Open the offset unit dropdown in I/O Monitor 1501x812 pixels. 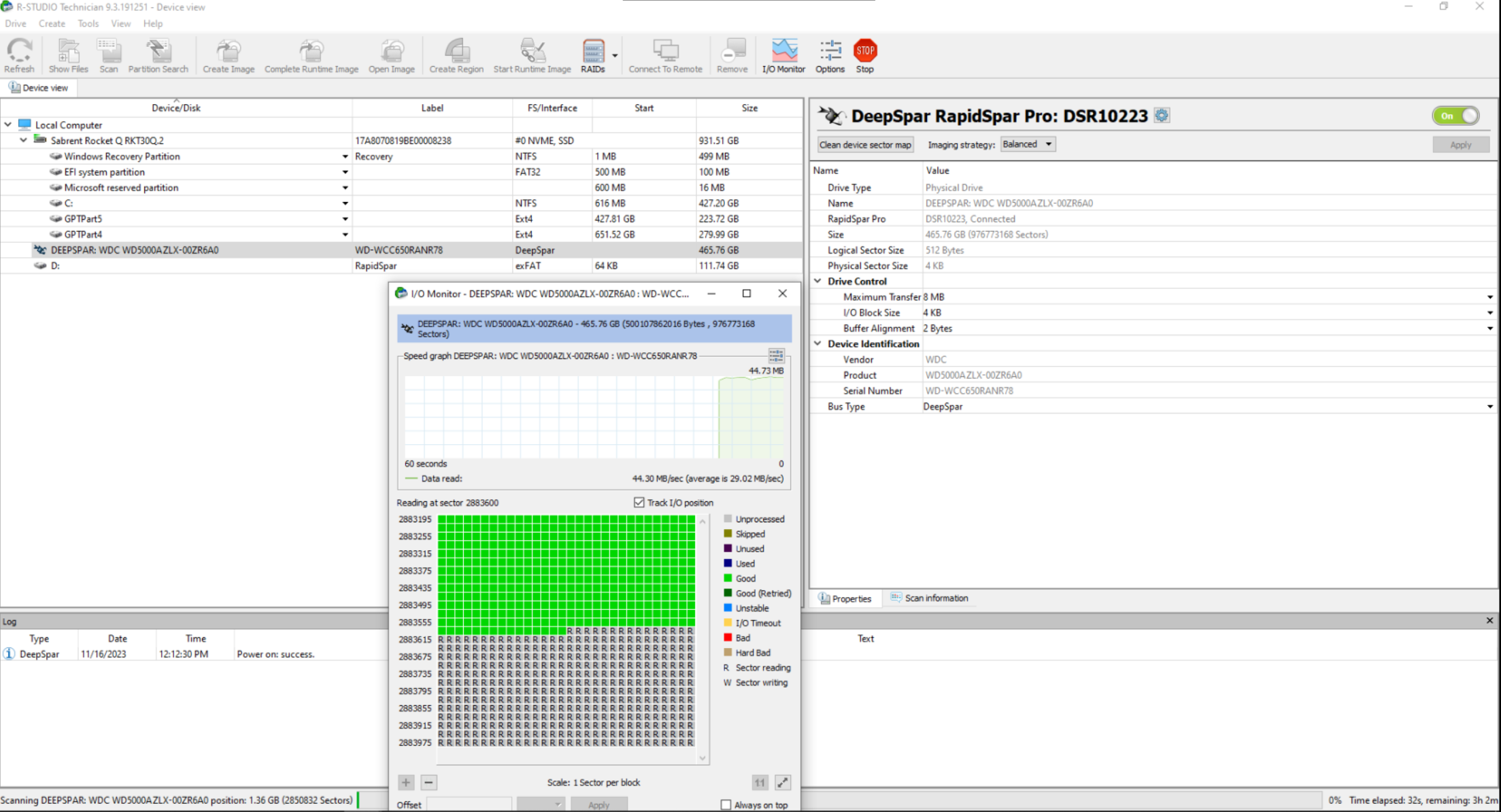[x=541, y=805]
